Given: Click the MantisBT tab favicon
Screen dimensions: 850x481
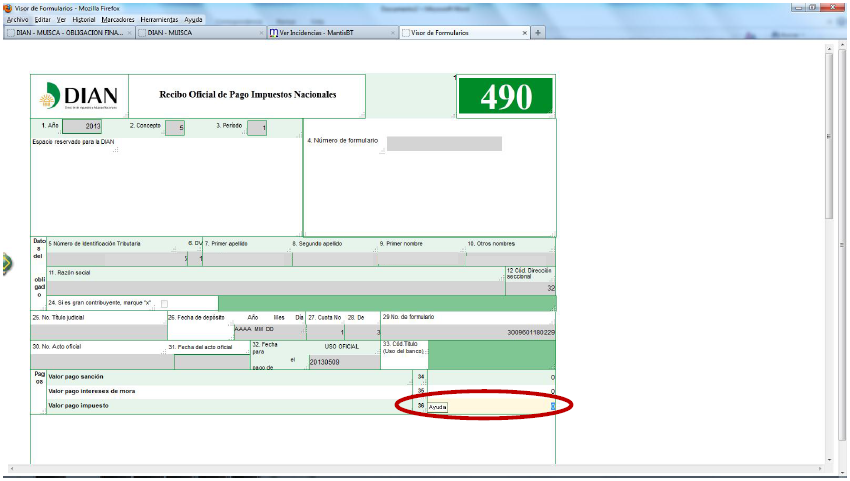Looking at the screenshot, I should point(274,33).
